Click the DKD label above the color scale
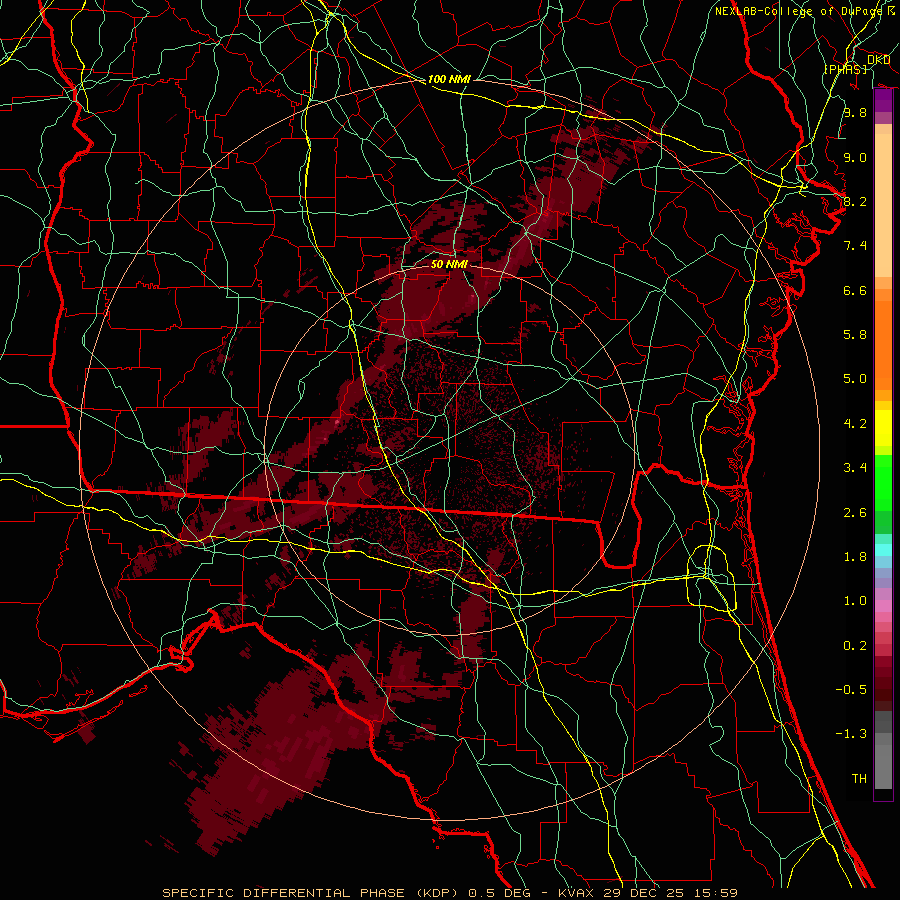The image size is (900, 900). point(878,60)
